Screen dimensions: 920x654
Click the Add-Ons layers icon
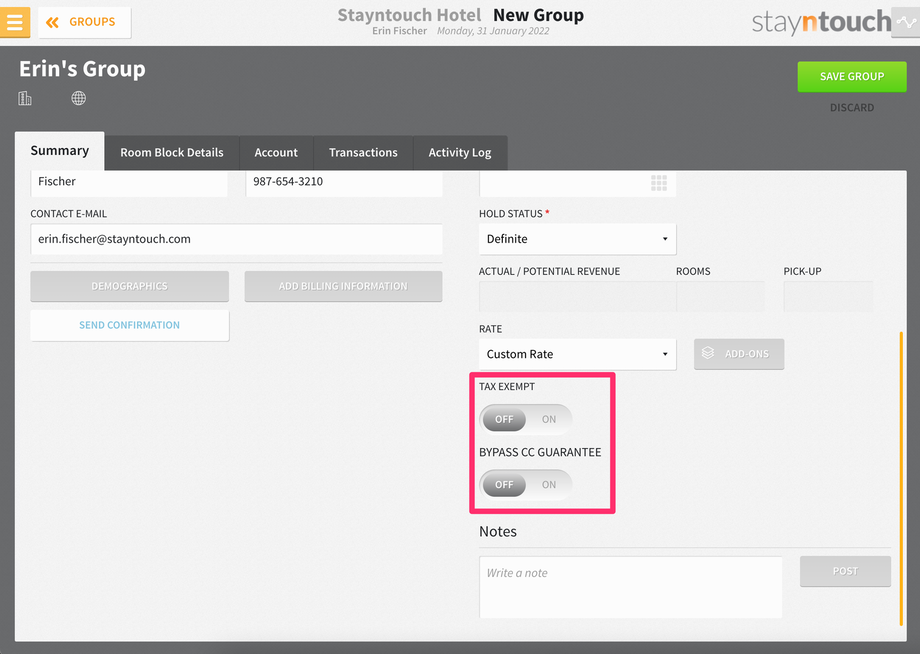708,353
